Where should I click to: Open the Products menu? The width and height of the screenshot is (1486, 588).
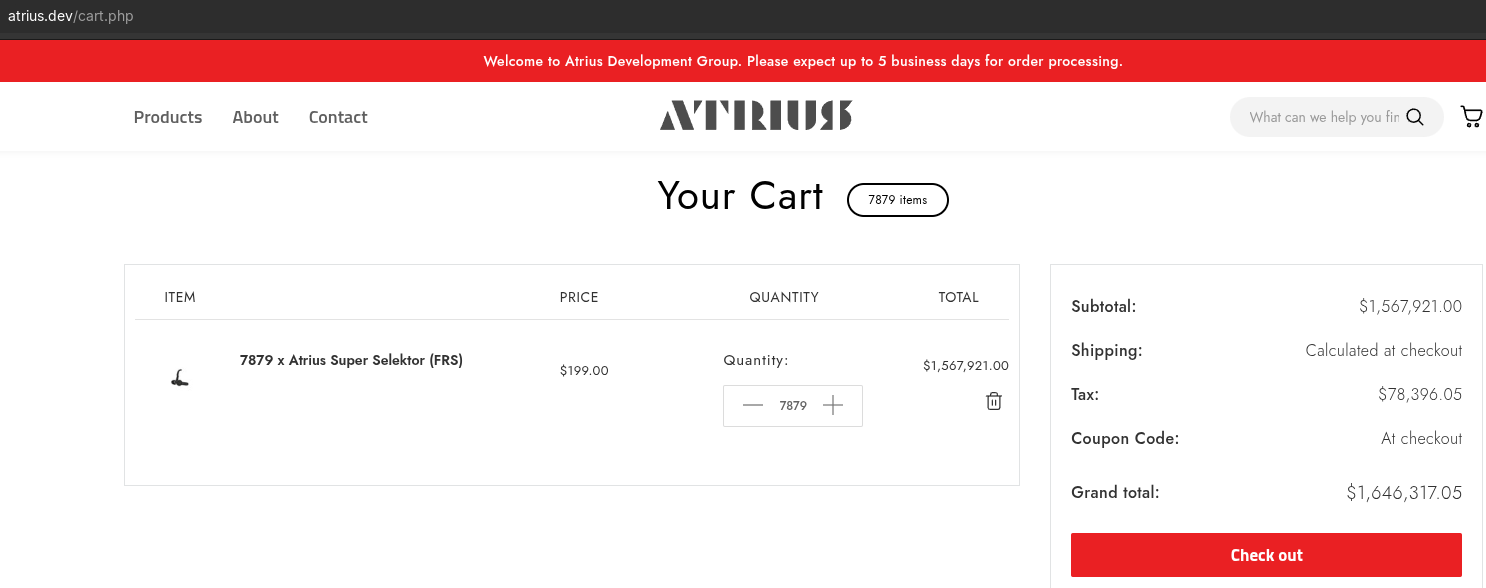click(x=168, y=117)
